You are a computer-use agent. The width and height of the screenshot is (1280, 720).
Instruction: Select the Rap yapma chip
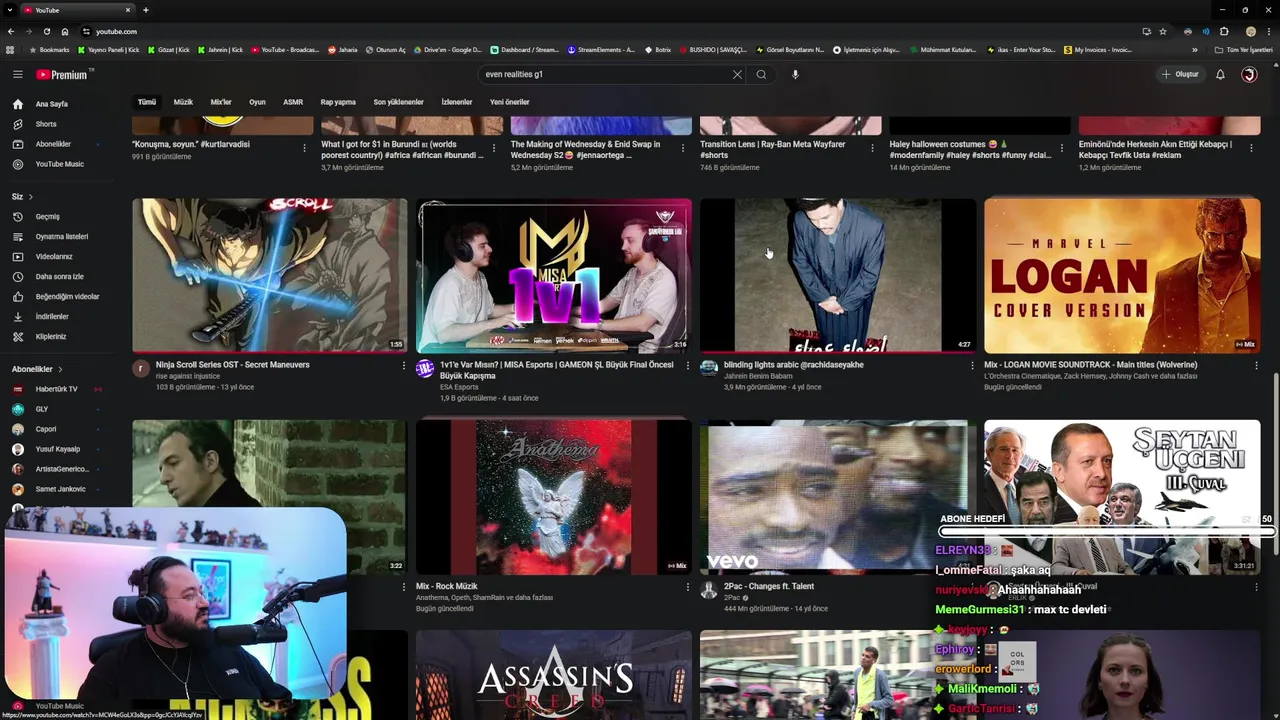coord(338,102)
